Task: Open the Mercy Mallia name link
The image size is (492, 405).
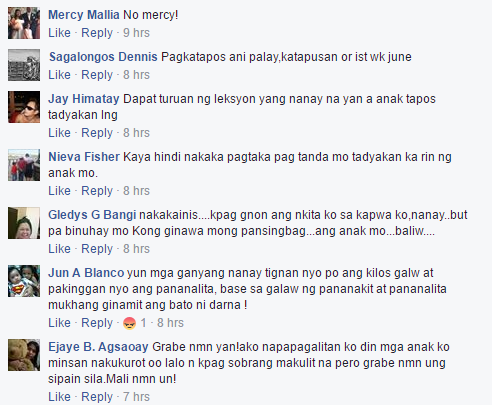Action: 84,15
